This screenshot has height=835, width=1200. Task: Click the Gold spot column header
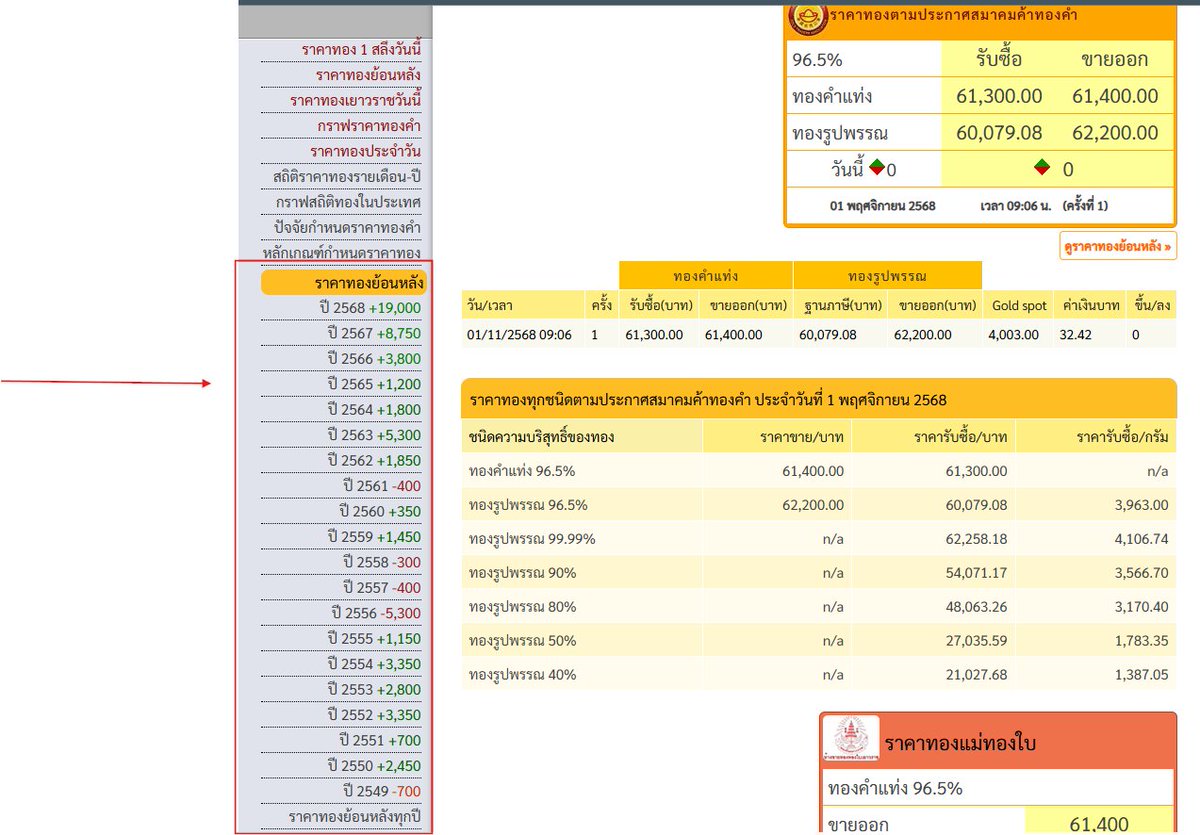pyautogui.click(x=1019, y=305)
